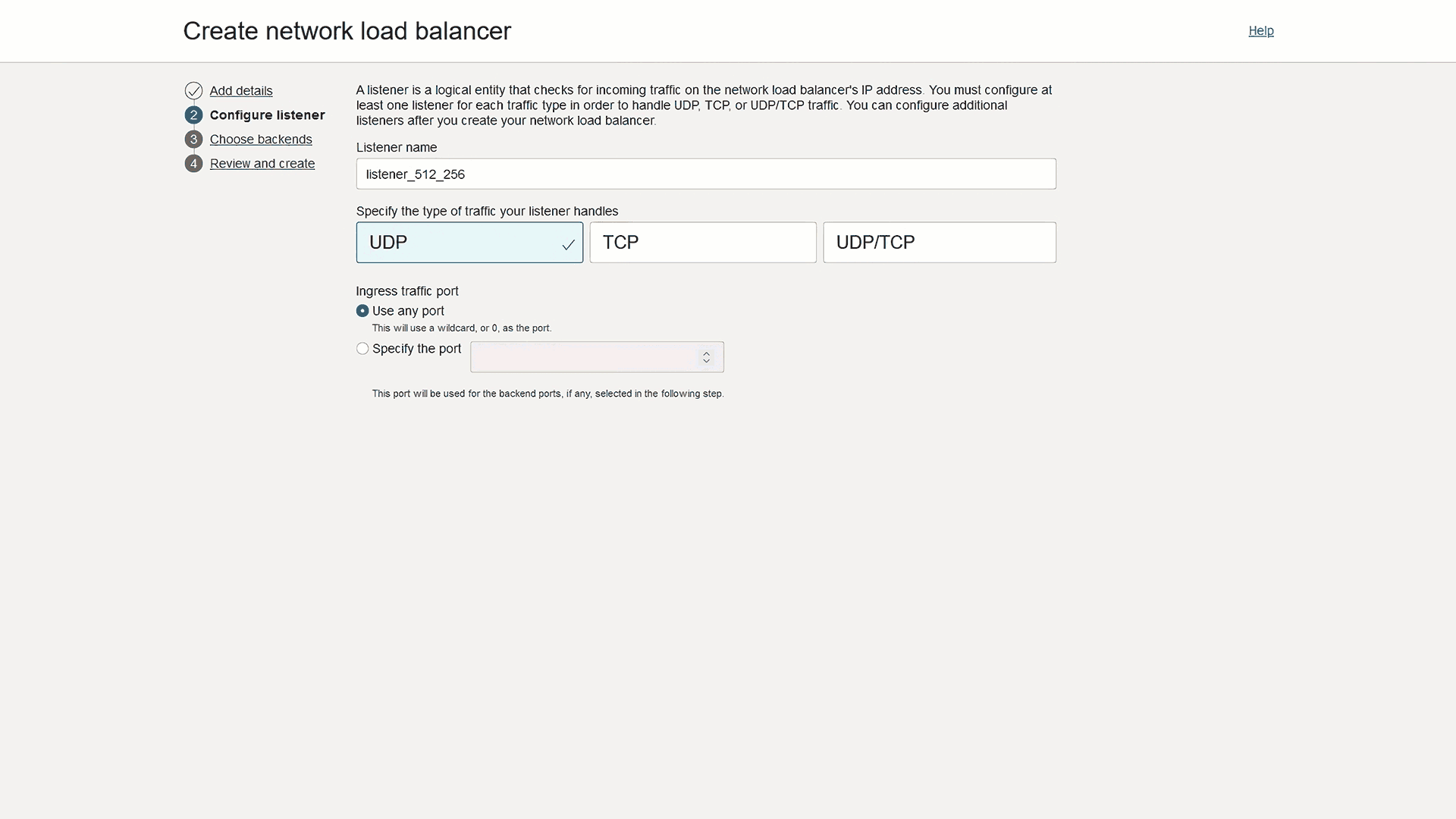Click the Review and create link
Screen dimensions: 1456x819
[262, 163]
